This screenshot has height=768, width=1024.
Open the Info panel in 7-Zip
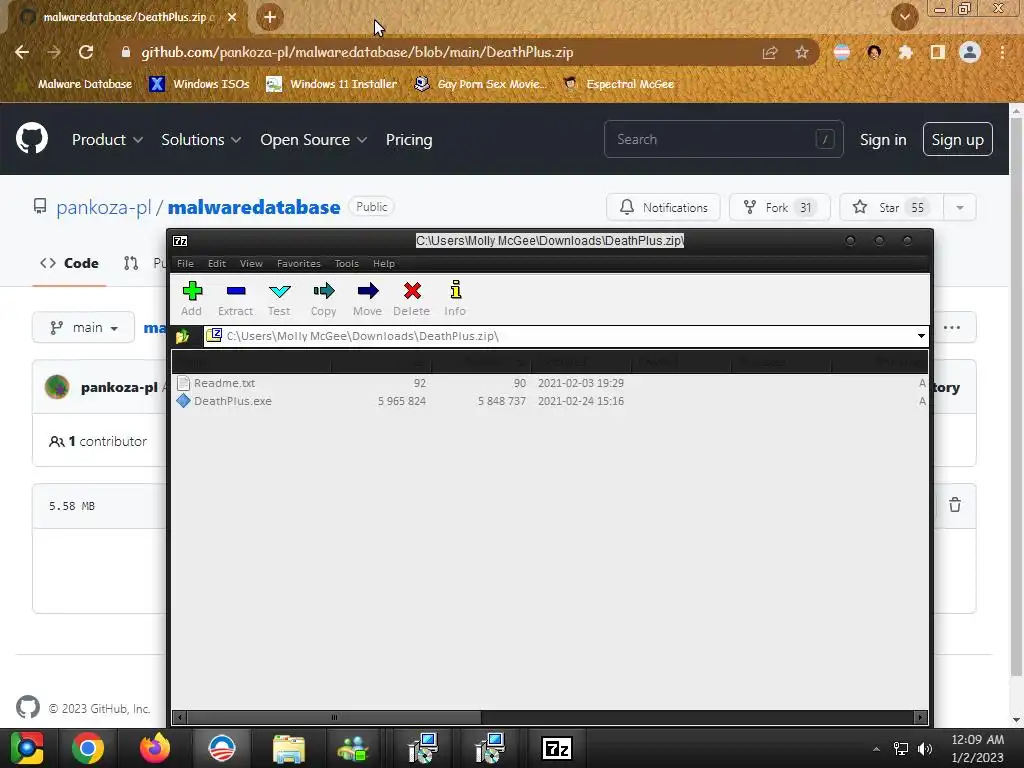[455, 299]
